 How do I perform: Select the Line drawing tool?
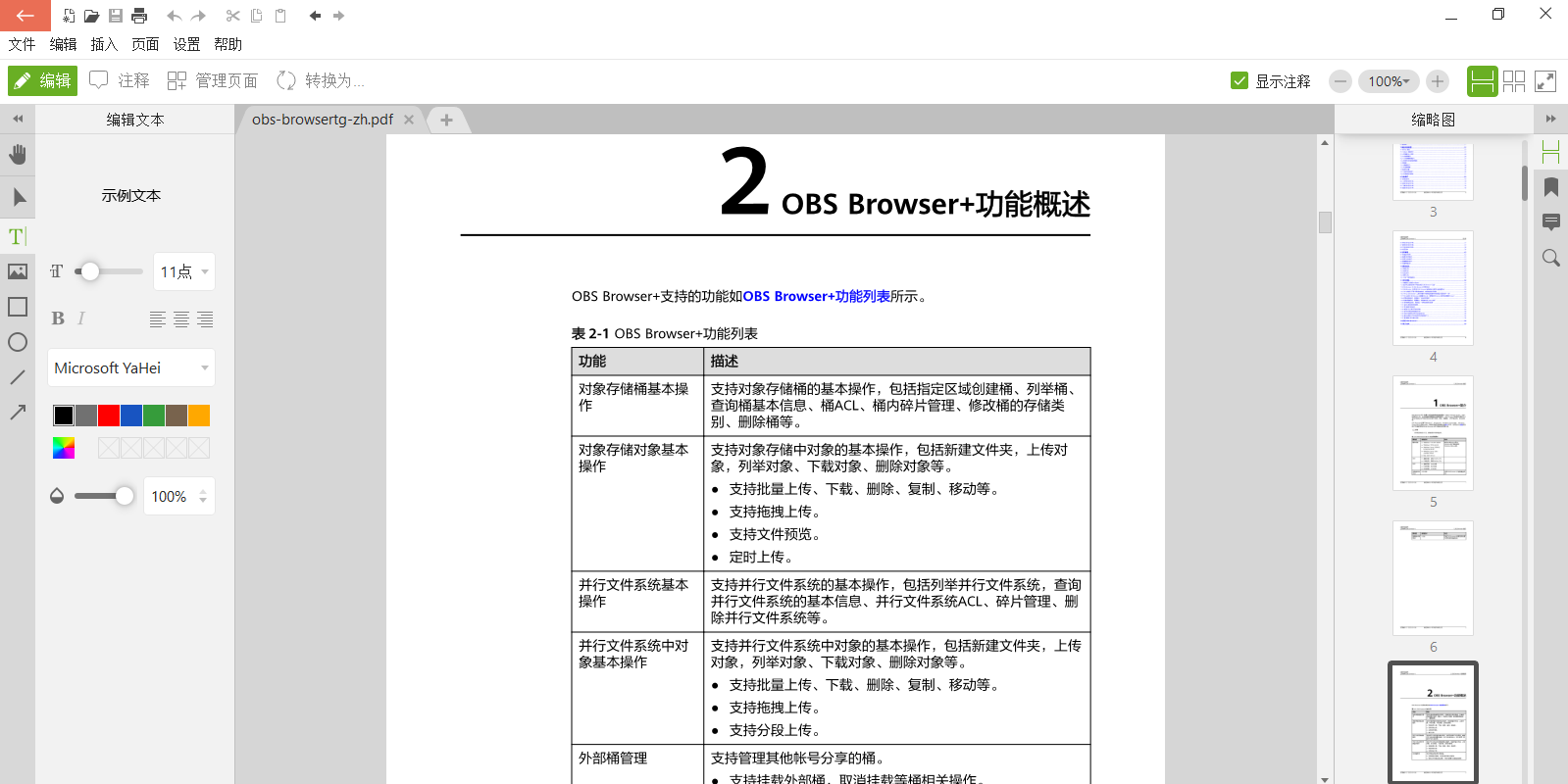(18, 377)
